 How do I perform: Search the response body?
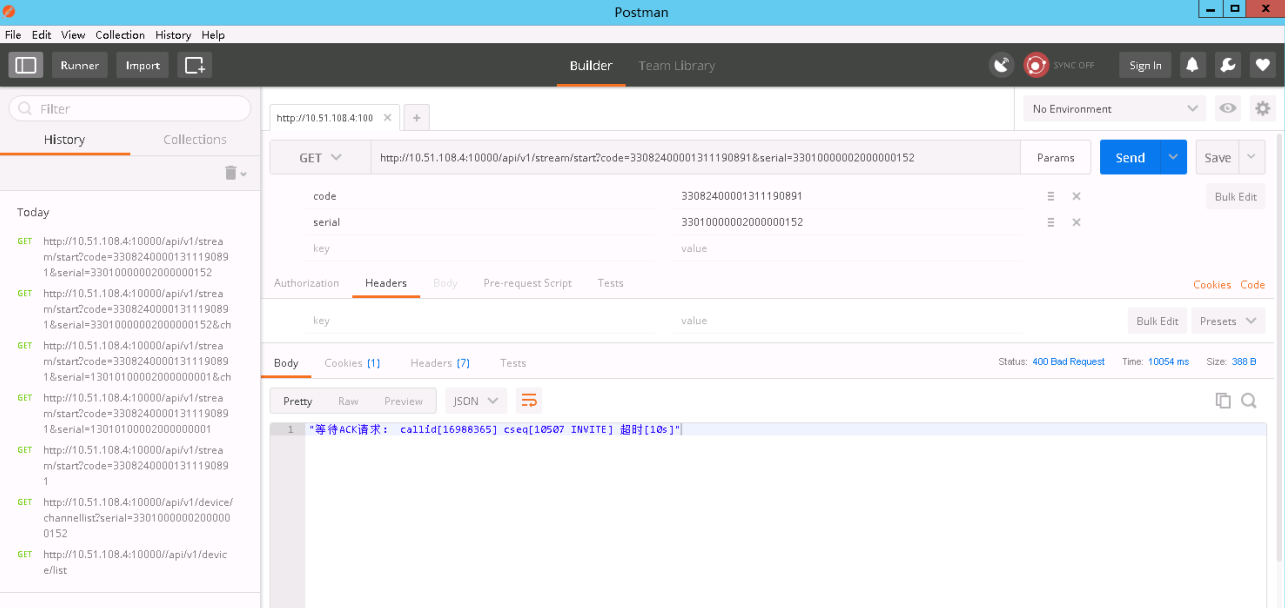[1249, 400]
